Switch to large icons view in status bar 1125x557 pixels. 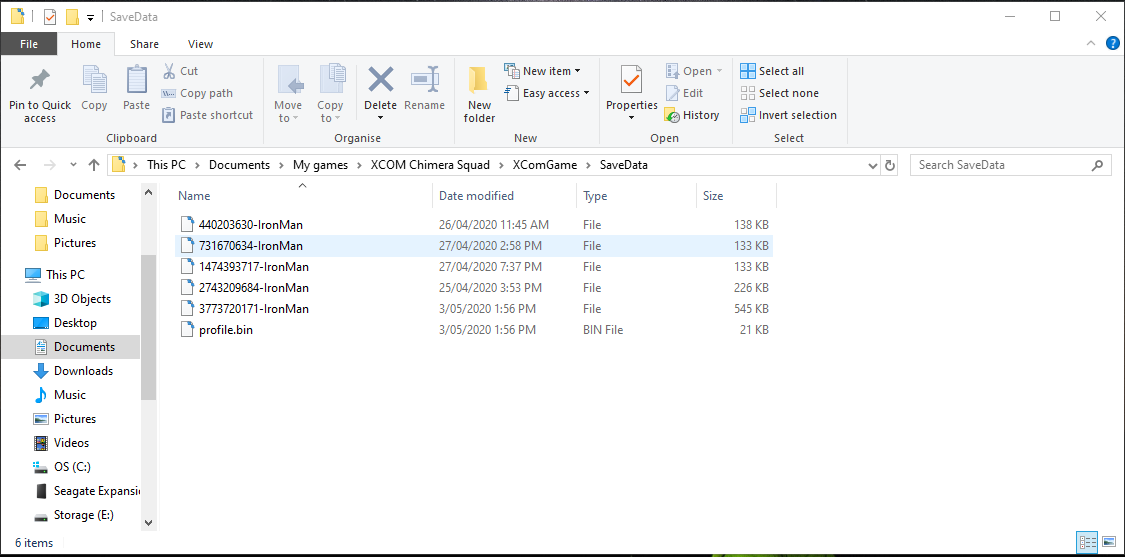[x=1108, y=542]
